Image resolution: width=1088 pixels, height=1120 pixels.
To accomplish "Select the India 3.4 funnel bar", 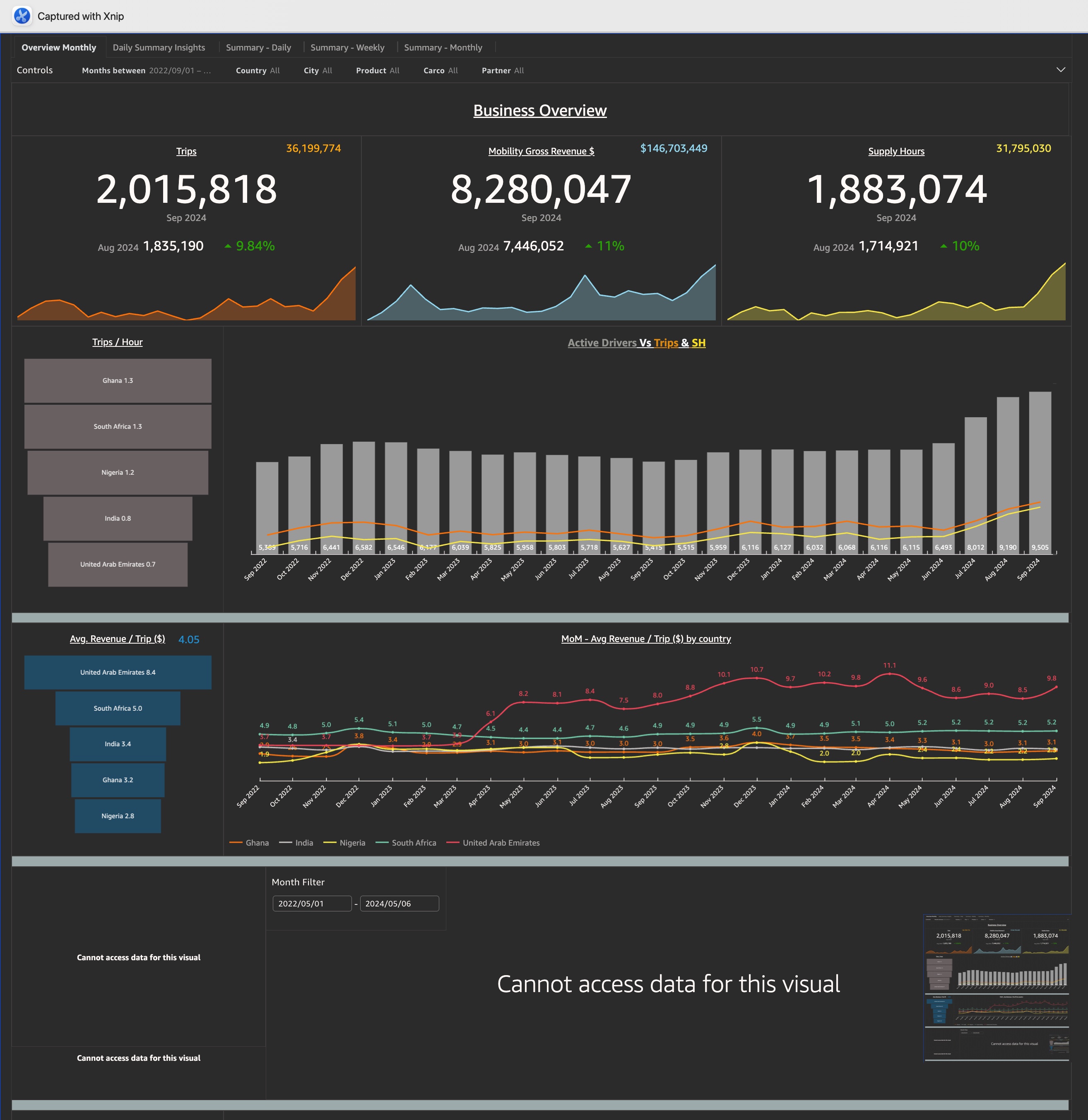I will 118,744.
